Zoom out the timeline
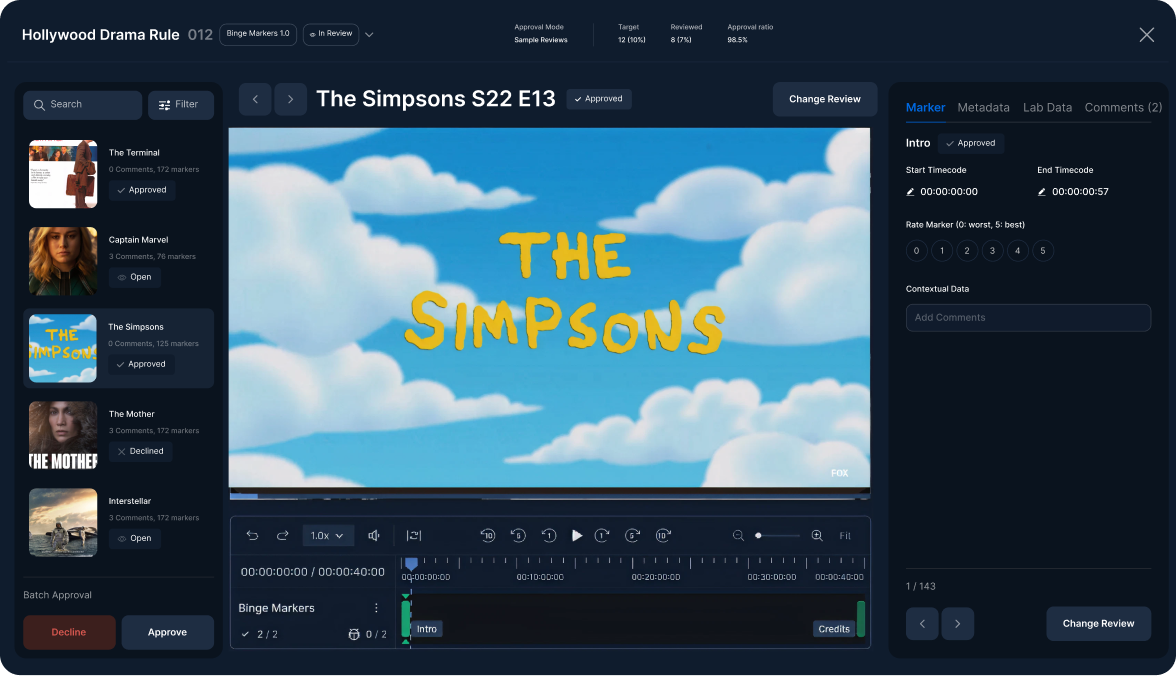Image resolution: width=1176 pixels, height=676 pixels. [x=738, y=536]
